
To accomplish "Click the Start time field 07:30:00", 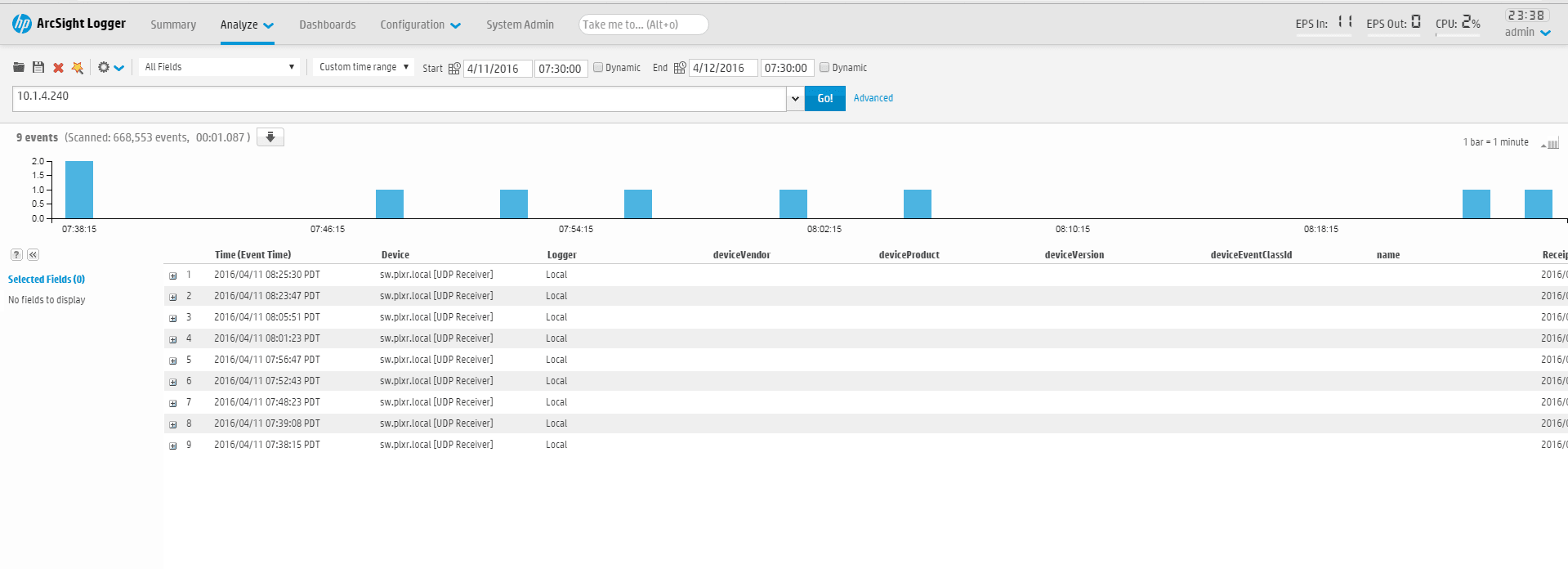I will (x=561, y=69).
